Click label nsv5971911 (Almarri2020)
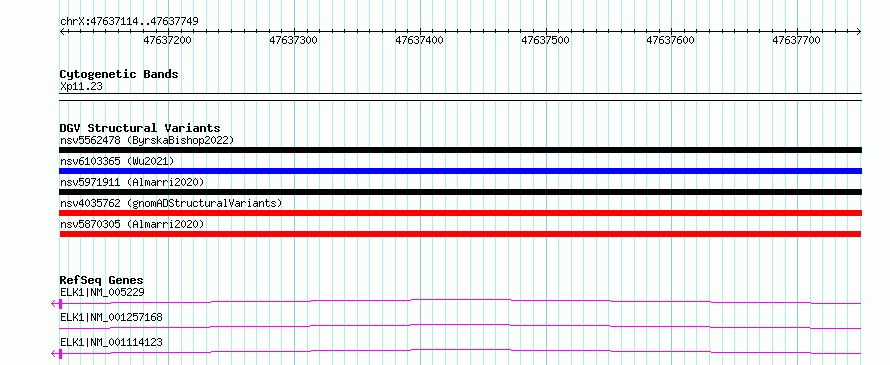Screen dimensions: 890x365 point(132,182)
